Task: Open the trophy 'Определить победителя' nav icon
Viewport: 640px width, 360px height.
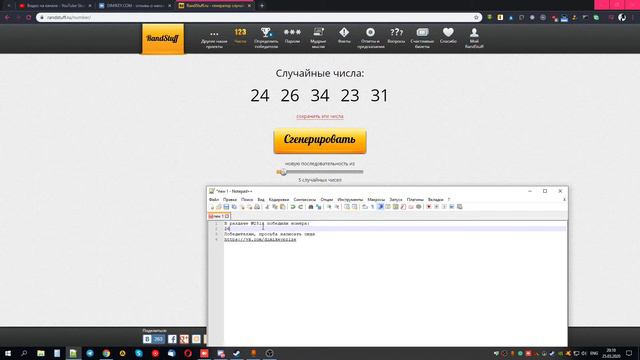Action: tap(266, 32)
